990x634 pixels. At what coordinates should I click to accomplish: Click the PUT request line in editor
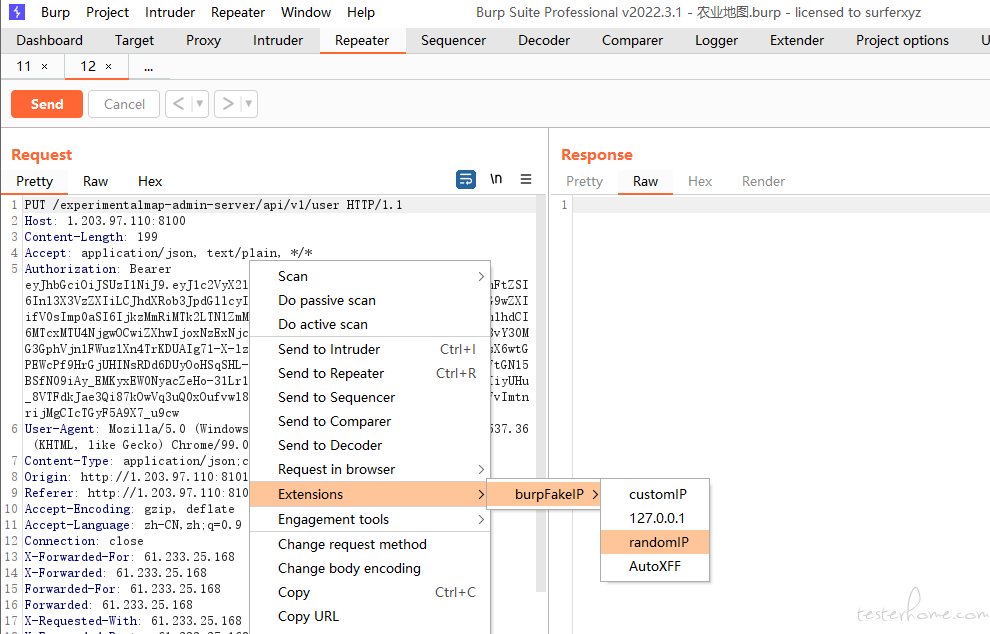pos(213,205)
